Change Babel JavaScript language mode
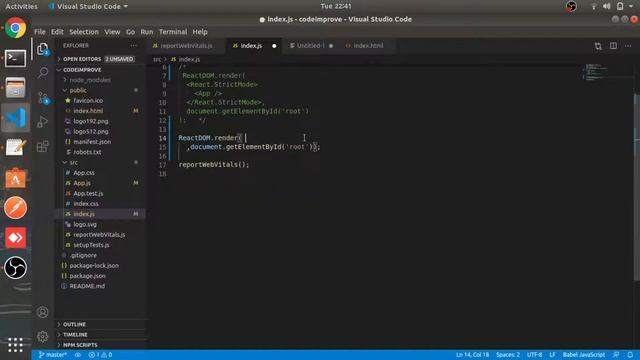The height and width of the screenshot is (360, 640). point(584,355)
